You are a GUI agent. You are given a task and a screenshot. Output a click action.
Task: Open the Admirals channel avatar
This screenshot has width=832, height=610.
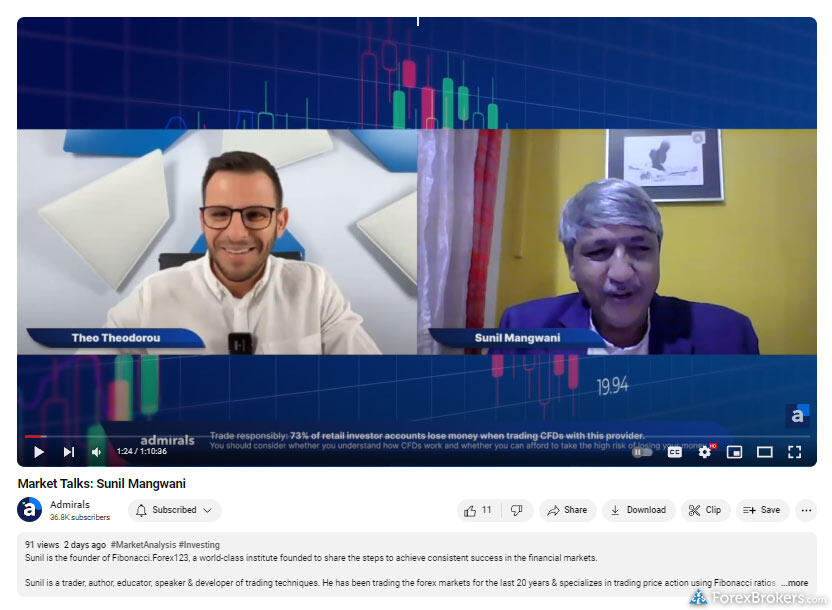click(x=30, y=510)
